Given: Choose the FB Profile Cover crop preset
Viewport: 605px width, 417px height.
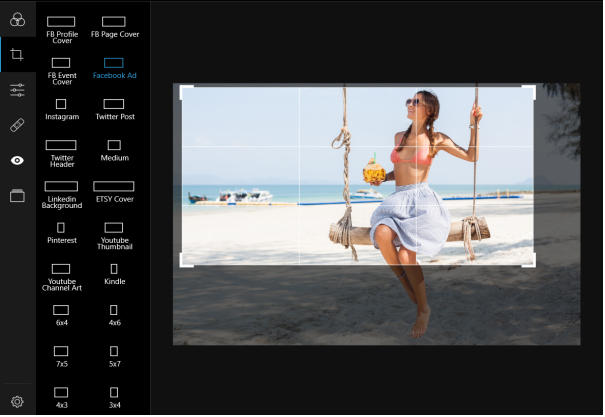Looking at the screenshot, I should tap(61, 28).
